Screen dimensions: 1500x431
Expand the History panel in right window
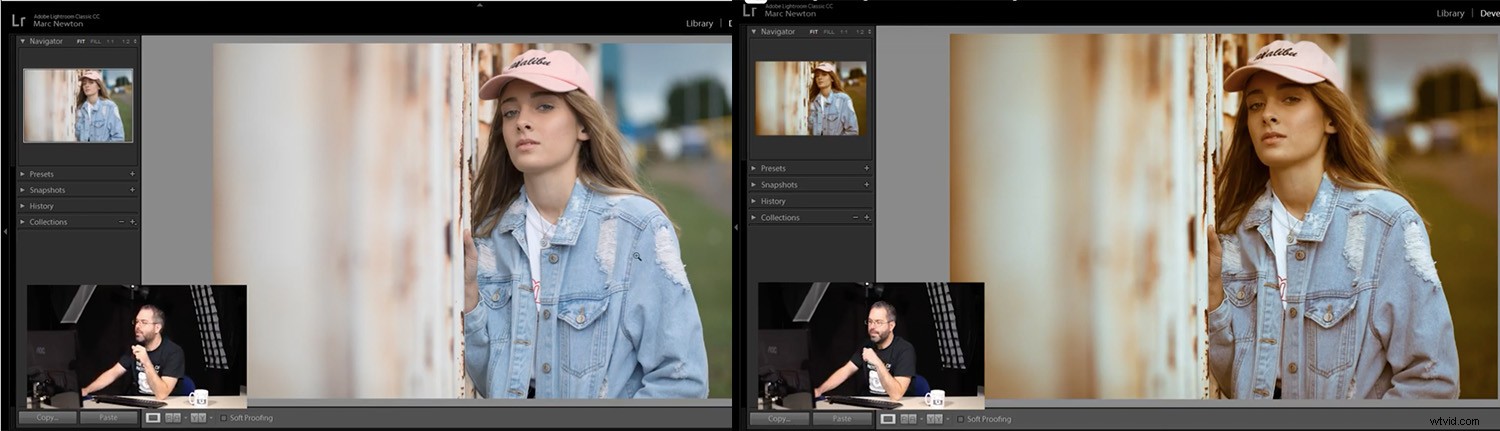(754, 201)
